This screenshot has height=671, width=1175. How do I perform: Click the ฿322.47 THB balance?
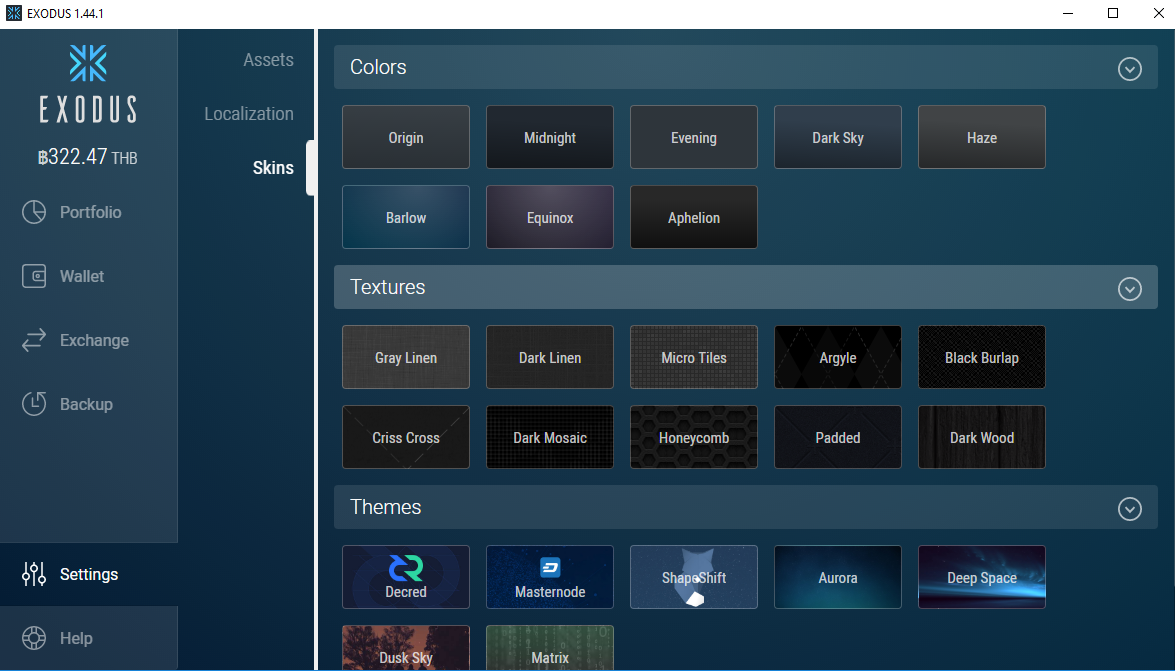[x=88, y=157]
